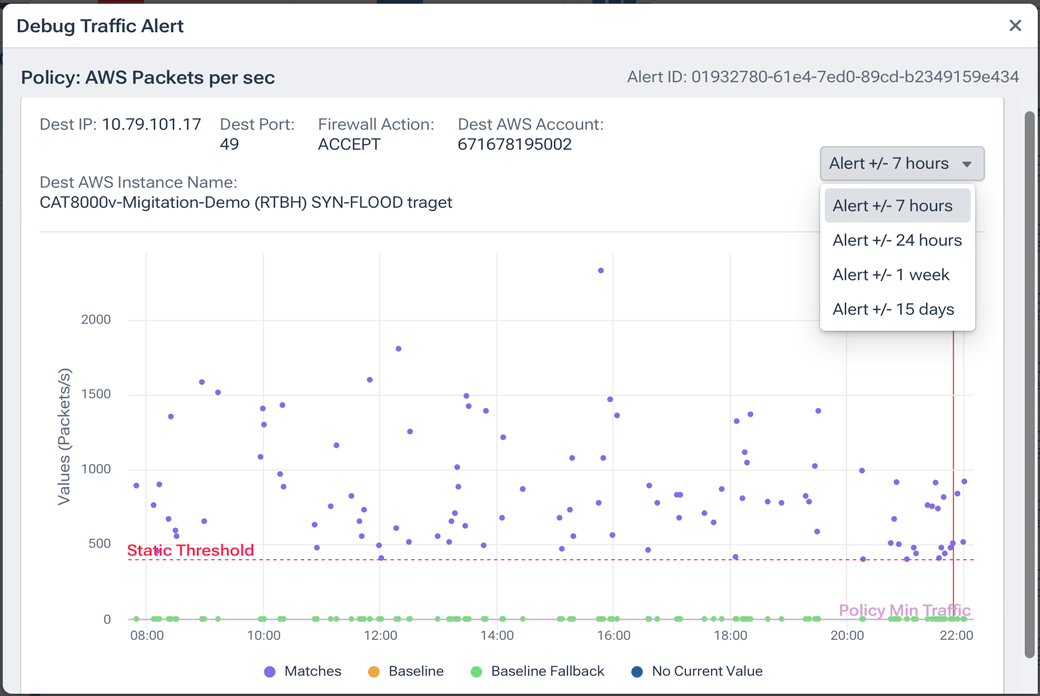Select "Alert +/- 24 hours" from the dropdown
This screenshot has width=1040, height=696.
click(897, 240)
